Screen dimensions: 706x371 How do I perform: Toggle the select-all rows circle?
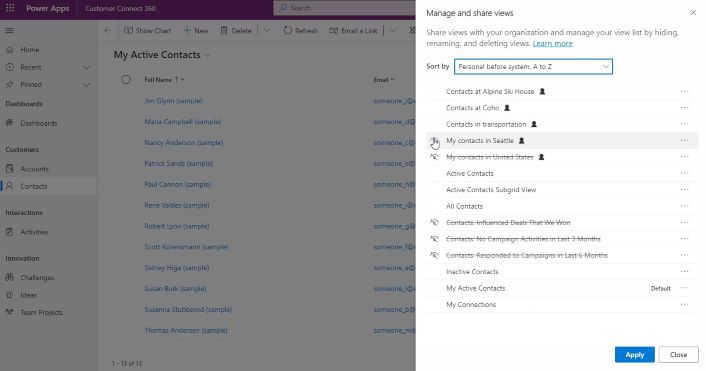point(126,80)
